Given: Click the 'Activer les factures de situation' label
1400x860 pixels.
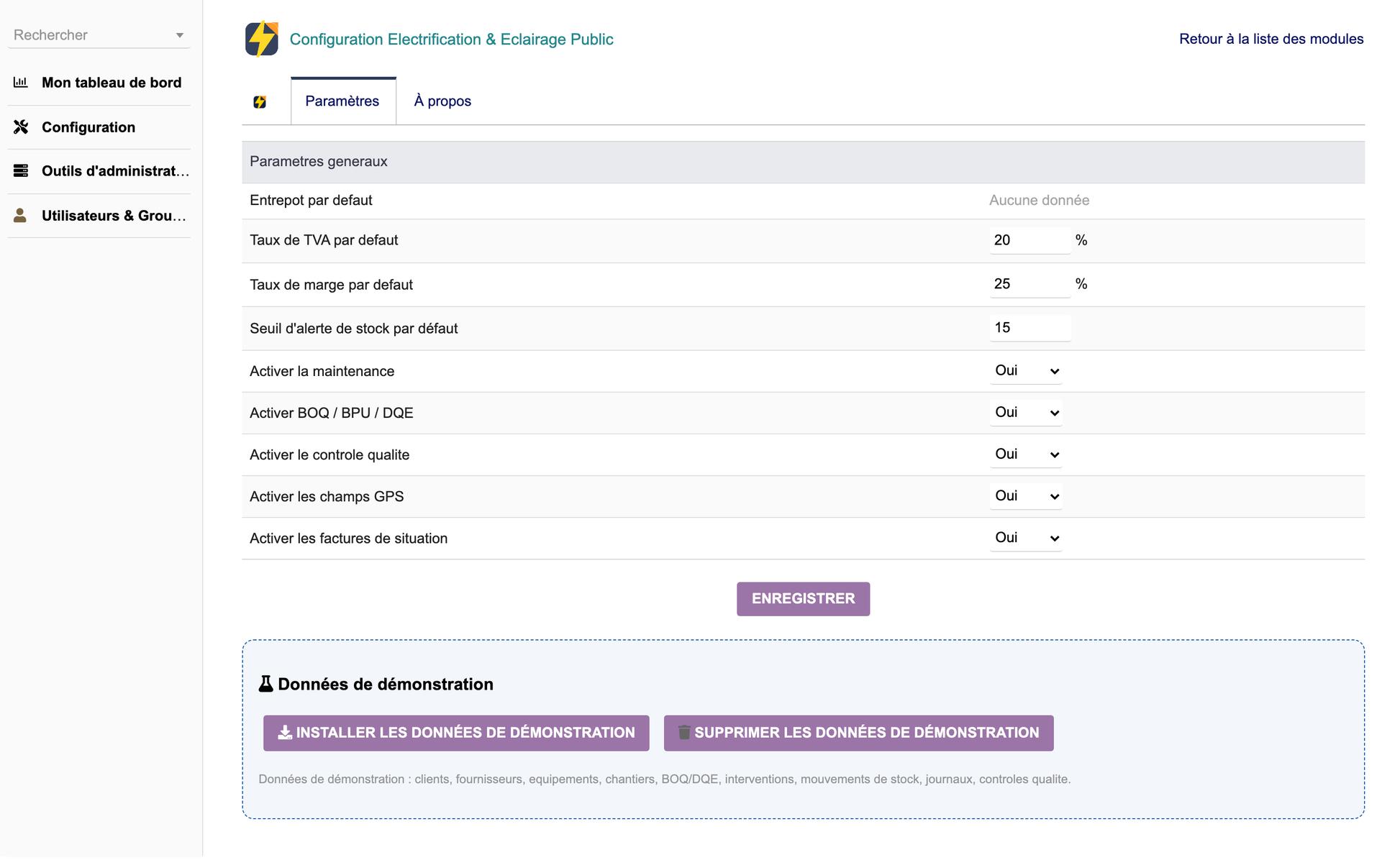Looking at the screenshot, I should coord(348,538).
